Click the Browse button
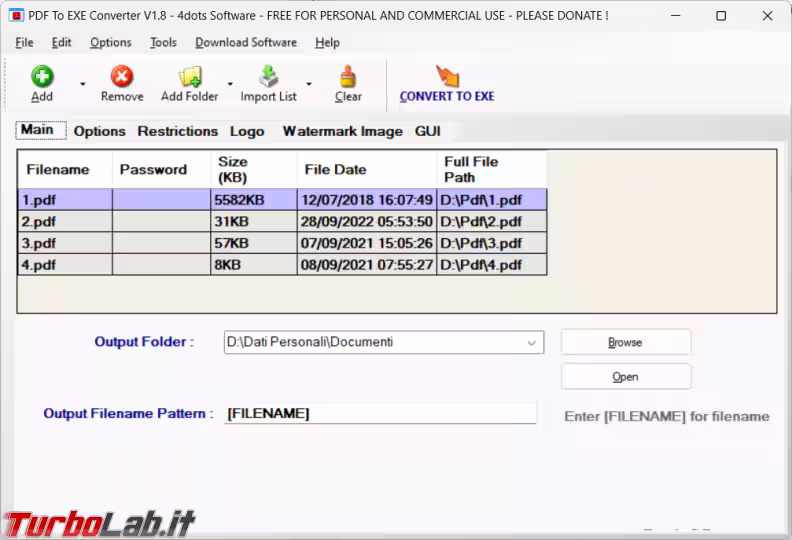This screenshot has width=792, height=540. coord(626,342)
